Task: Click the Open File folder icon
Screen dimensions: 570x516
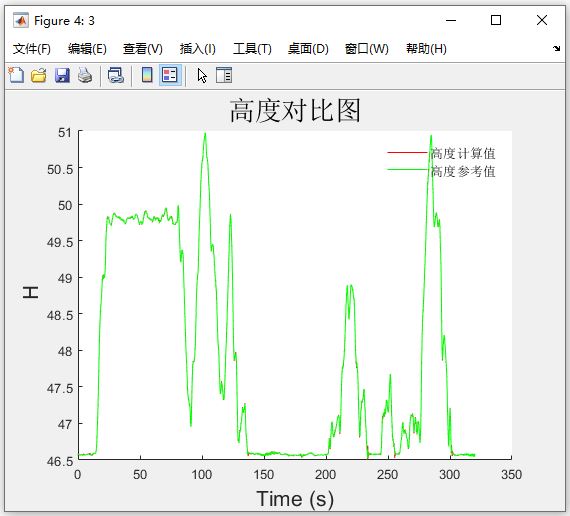Action: (x=39, y=75)
